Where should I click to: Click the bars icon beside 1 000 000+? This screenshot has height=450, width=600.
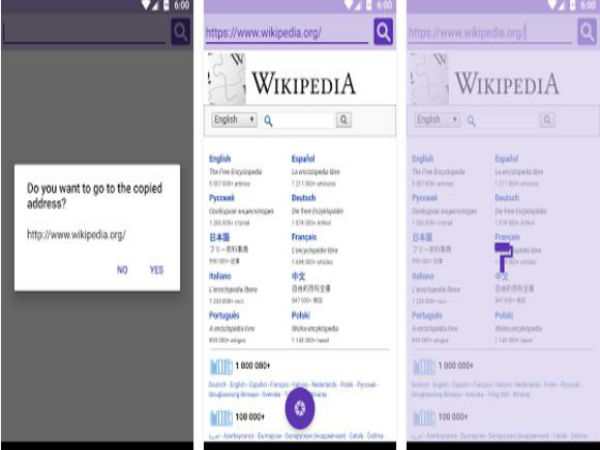pos(221,366)
